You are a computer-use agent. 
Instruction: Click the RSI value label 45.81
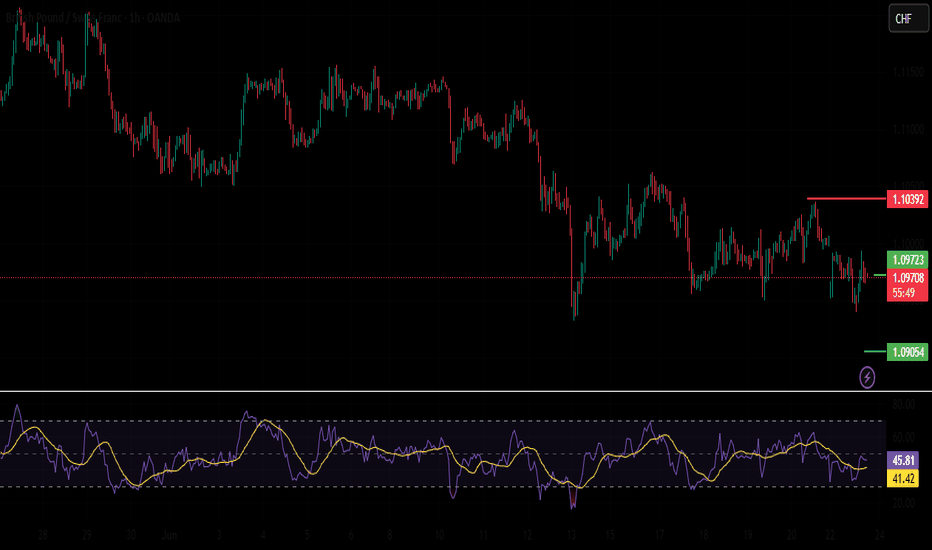coord(903,460)
